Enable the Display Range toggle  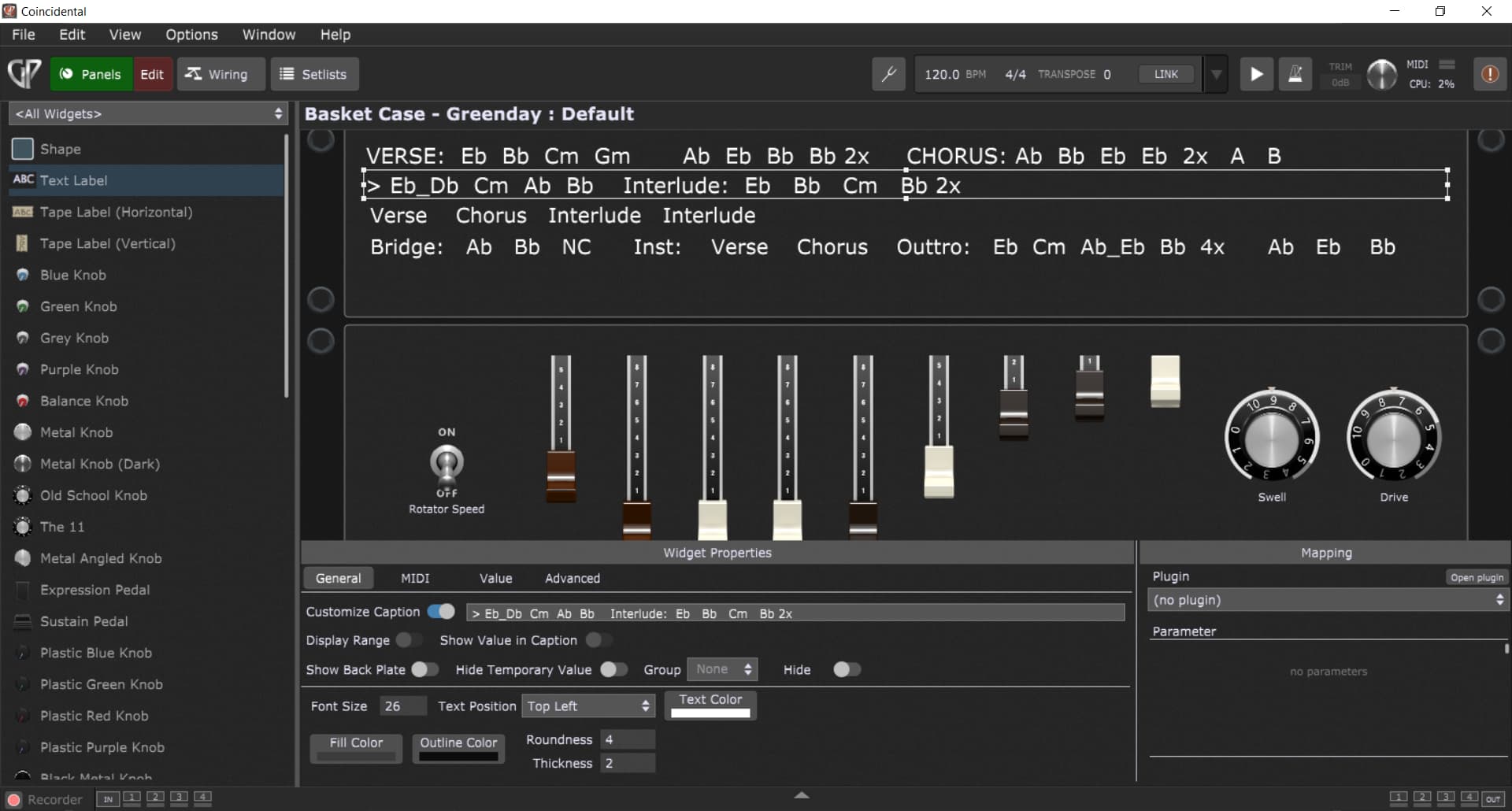408,640
